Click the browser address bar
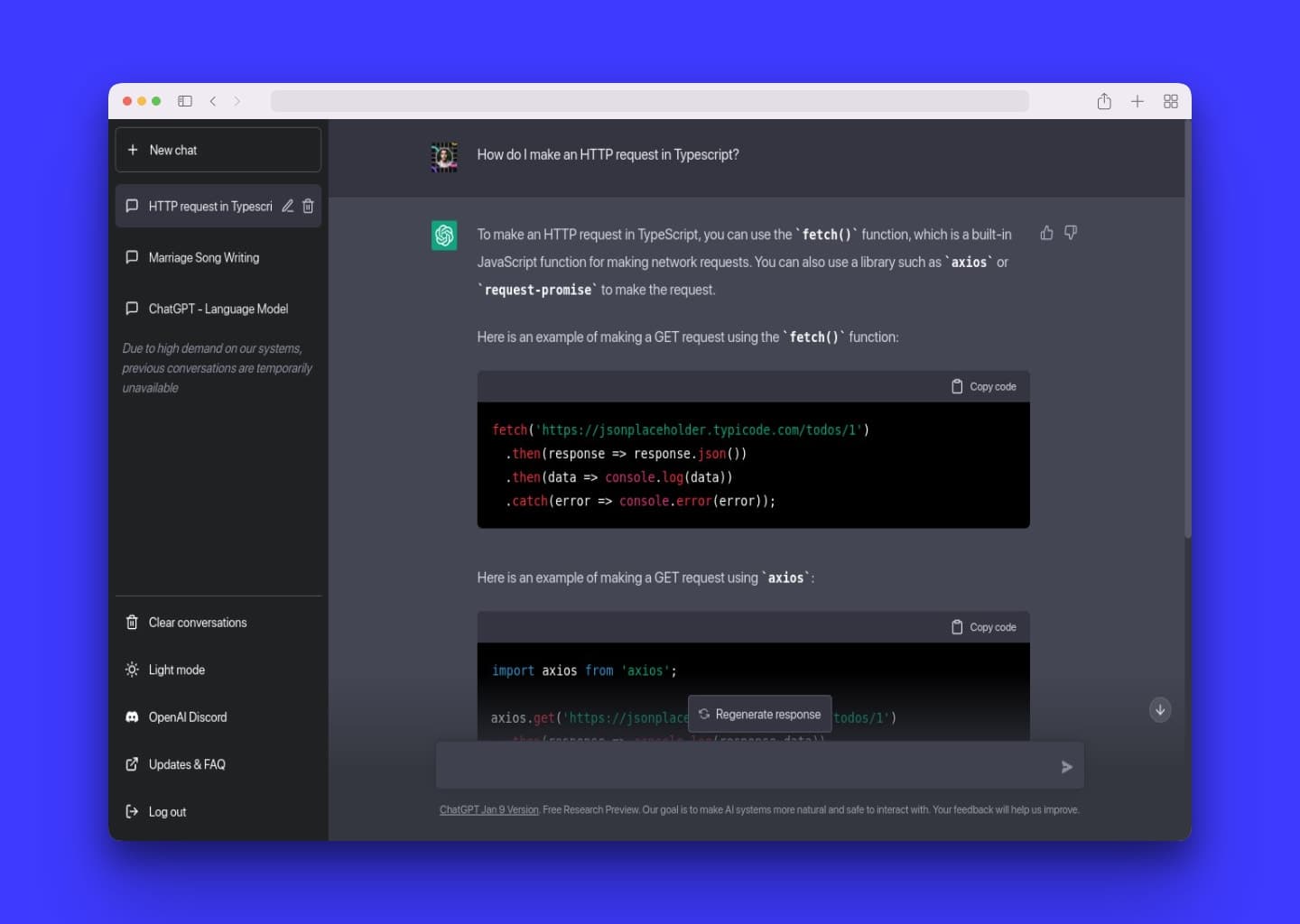Screen dimensions: 1300x924 pyautogui.click(x=650, y=101)
